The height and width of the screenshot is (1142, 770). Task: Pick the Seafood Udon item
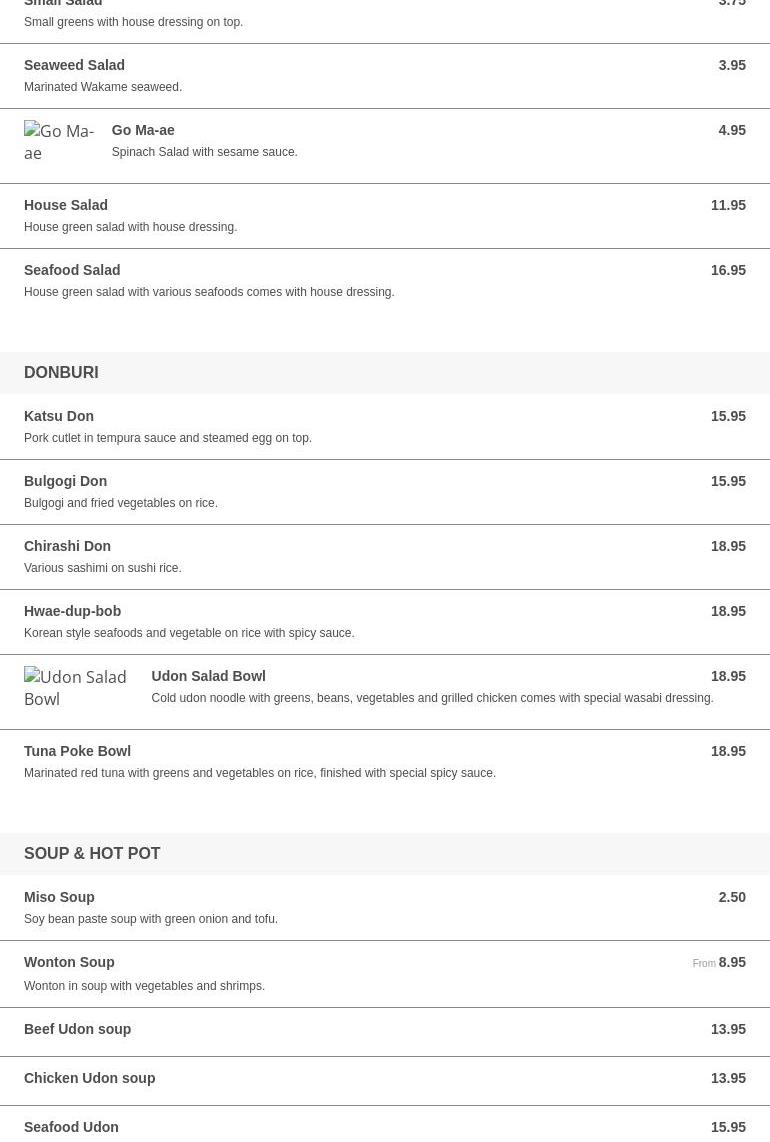point(71,1127)
